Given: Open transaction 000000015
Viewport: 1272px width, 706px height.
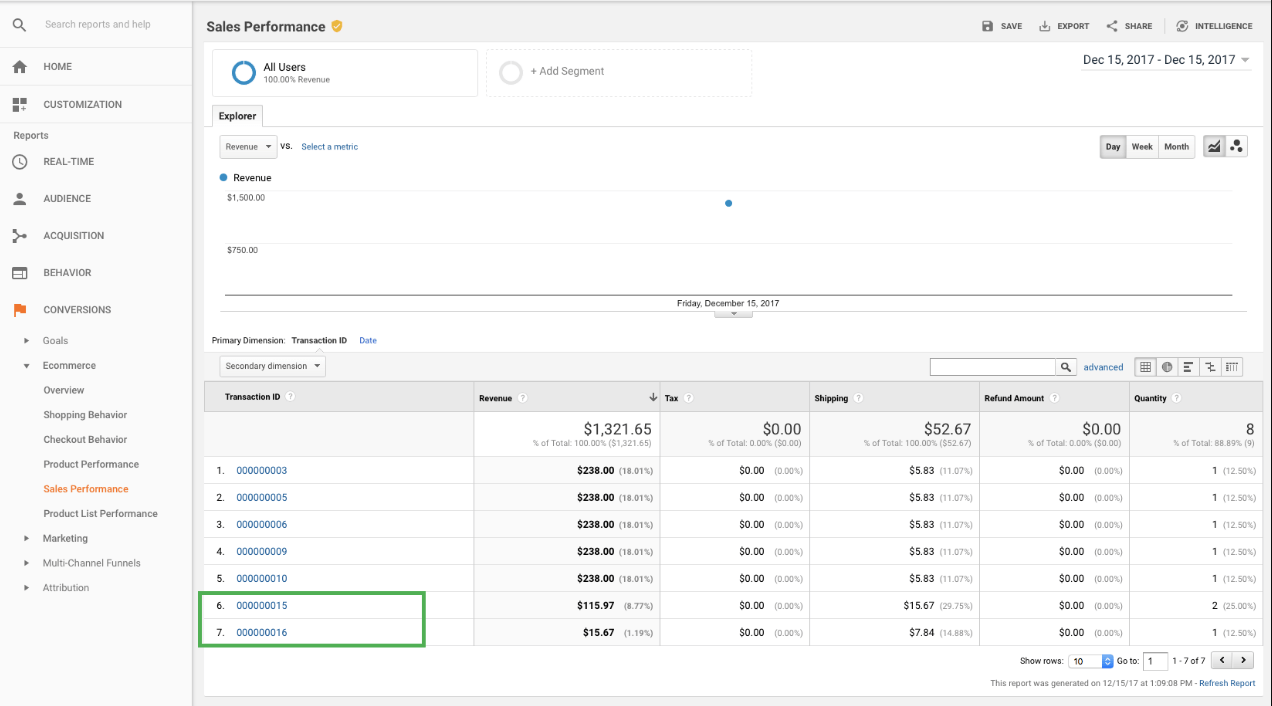Looking at the screenshot, I should click(x=262, y=606).
